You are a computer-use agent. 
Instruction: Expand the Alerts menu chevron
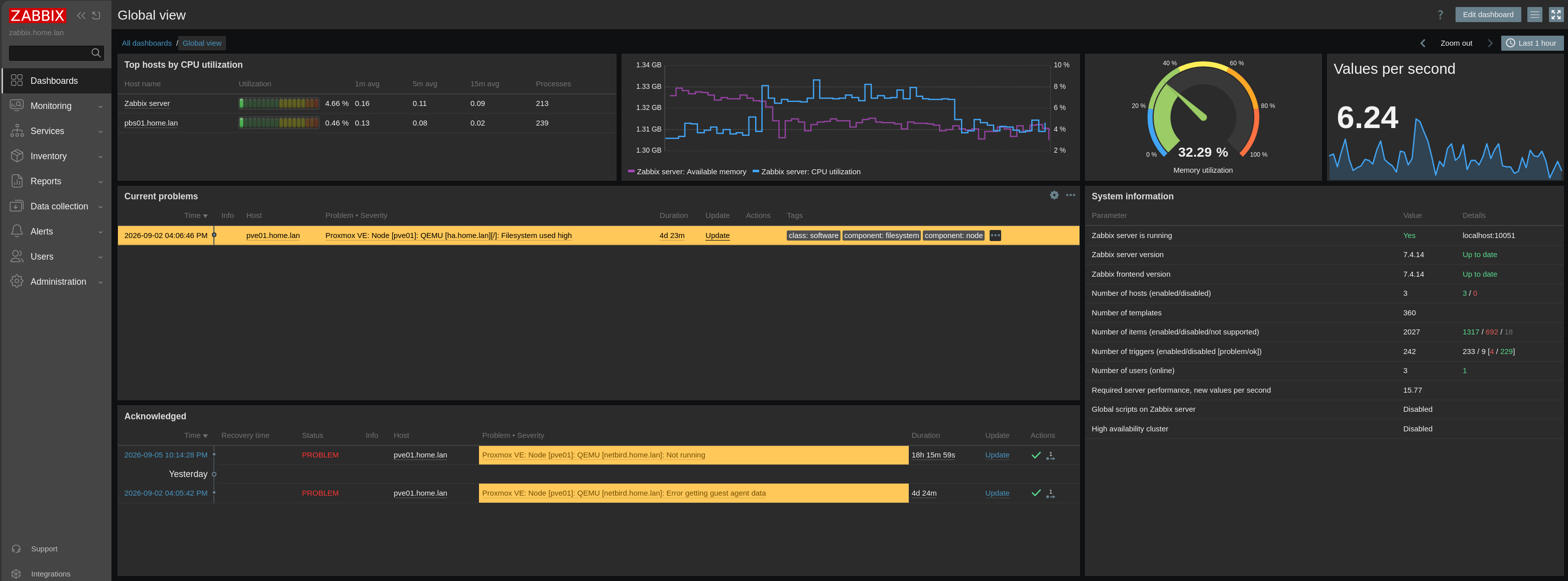pyautogui.click(x=100, y=232)
